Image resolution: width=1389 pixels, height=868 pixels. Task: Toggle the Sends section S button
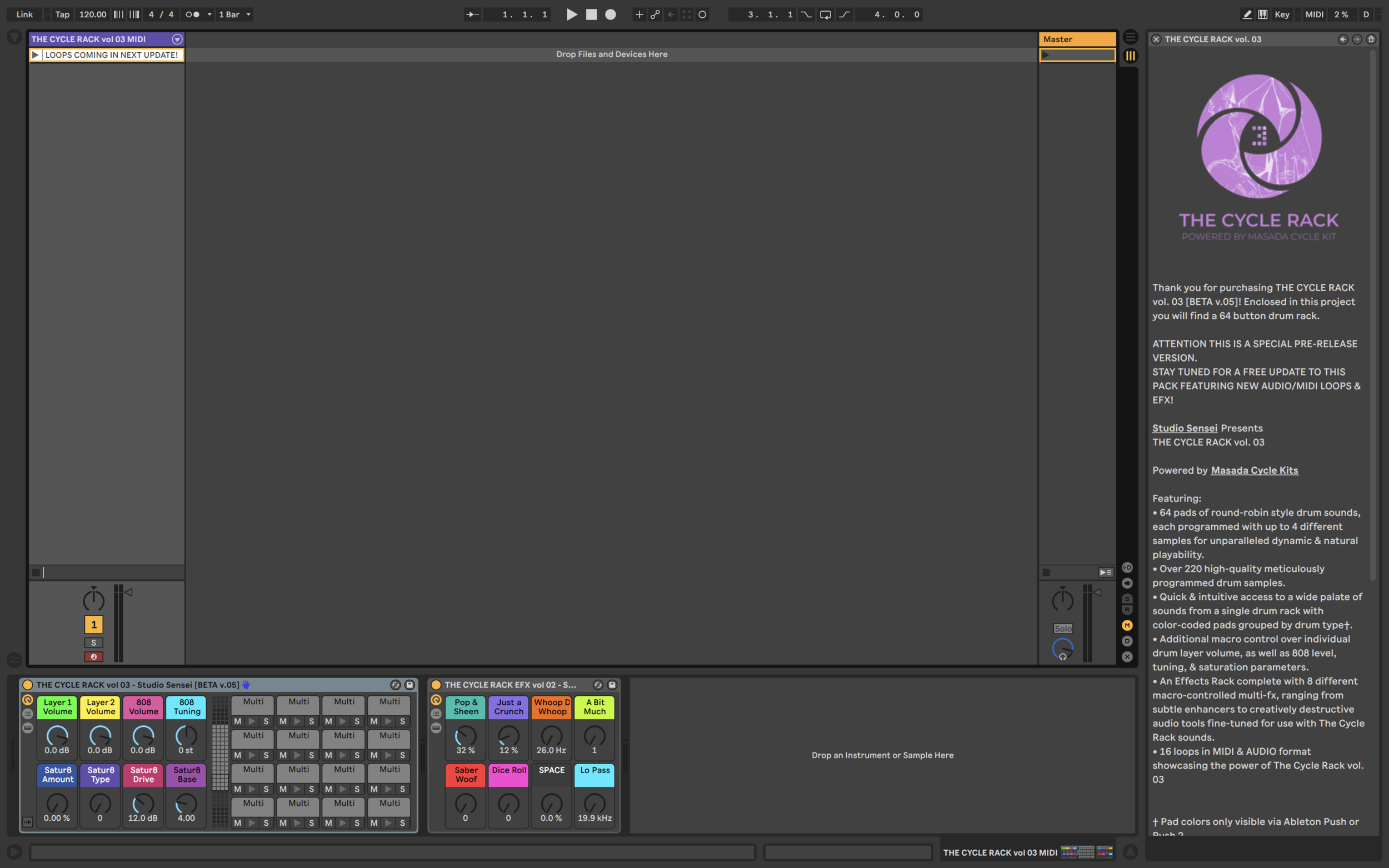tap(1127, 599)
